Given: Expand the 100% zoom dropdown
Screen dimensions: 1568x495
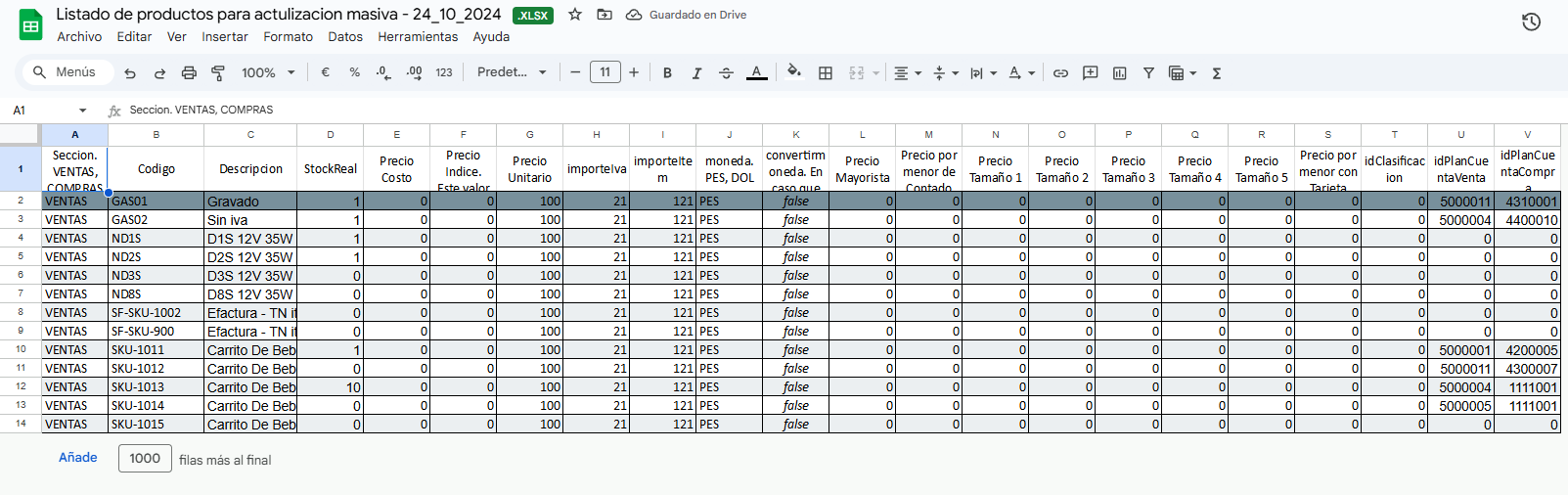Looking at the screenshot, I should pyautogui.click(x=267, y=73).
